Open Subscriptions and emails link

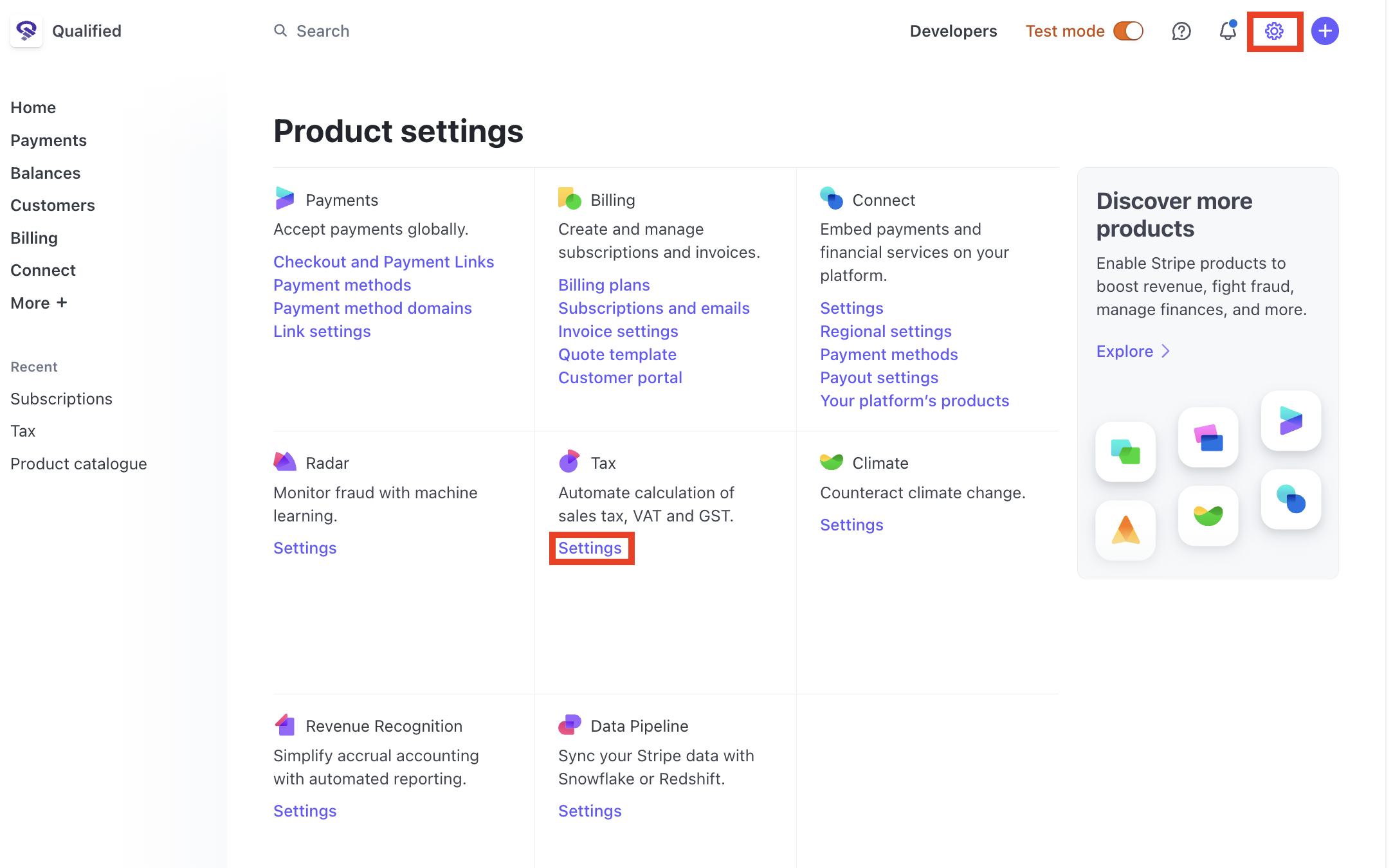click(x=654, y=308)
